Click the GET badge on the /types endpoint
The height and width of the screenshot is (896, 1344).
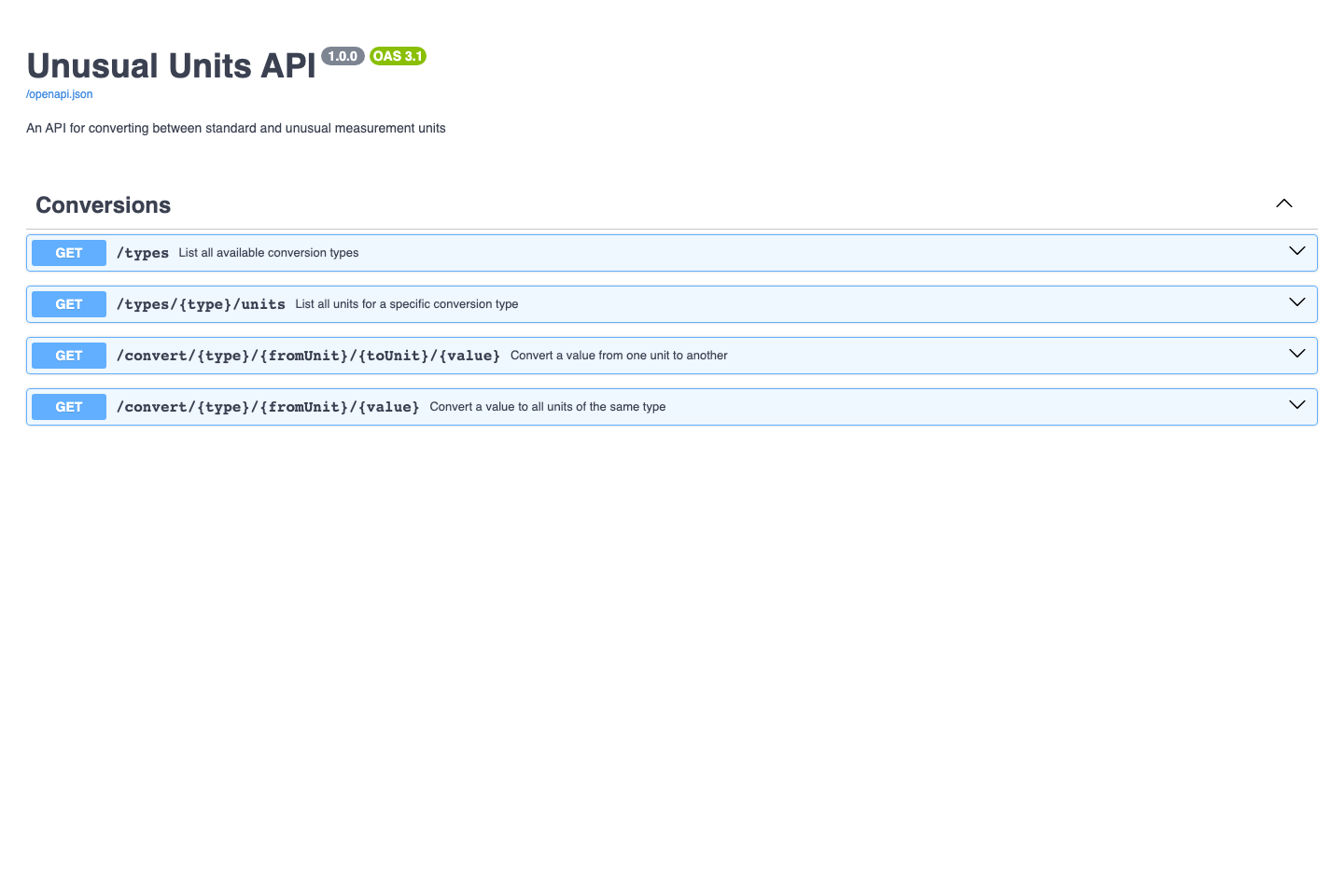pos(68,252)
